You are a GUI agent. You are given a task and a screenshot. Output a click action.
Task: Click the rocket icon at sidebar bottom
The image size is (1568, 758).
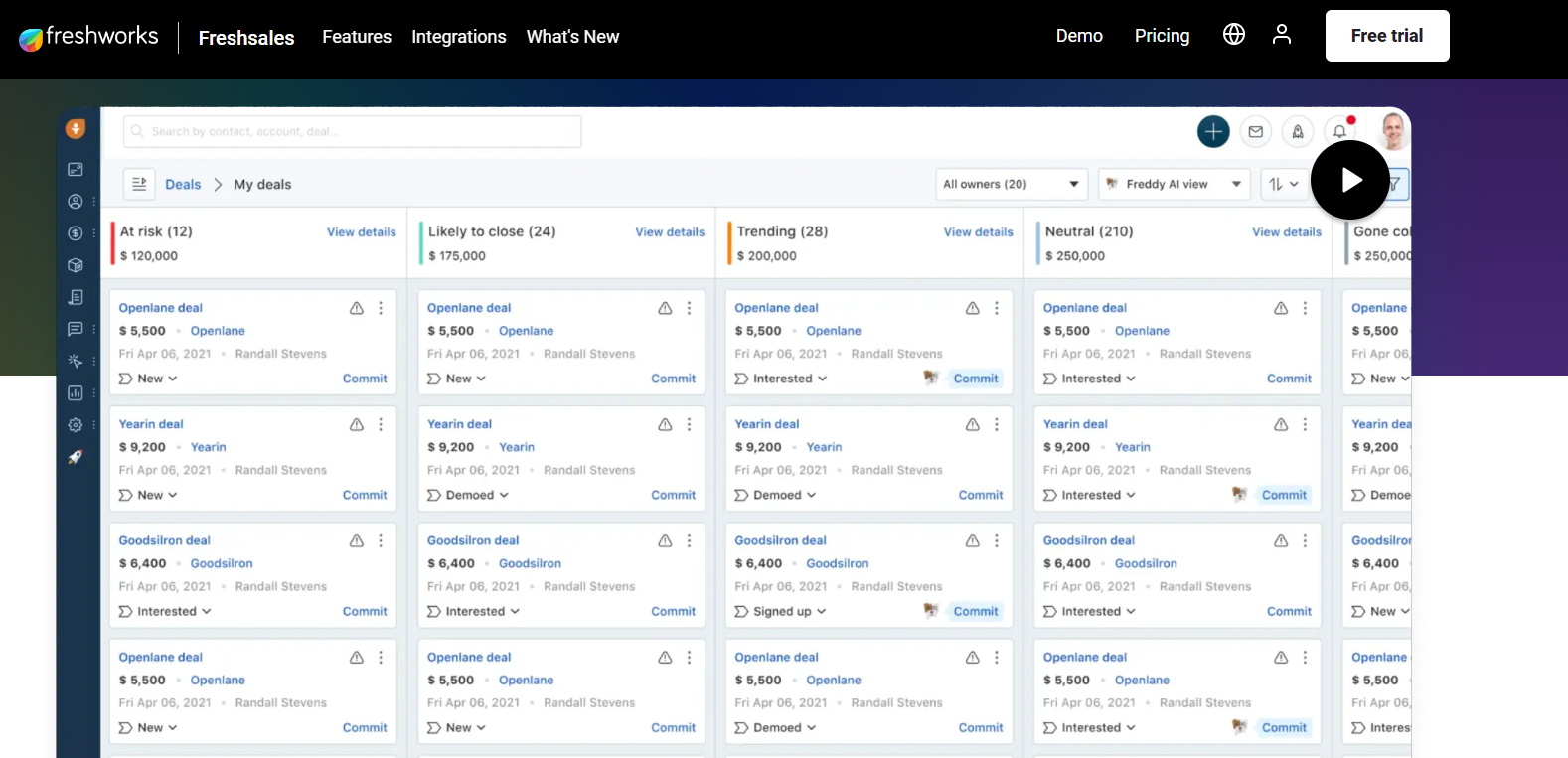76,457
